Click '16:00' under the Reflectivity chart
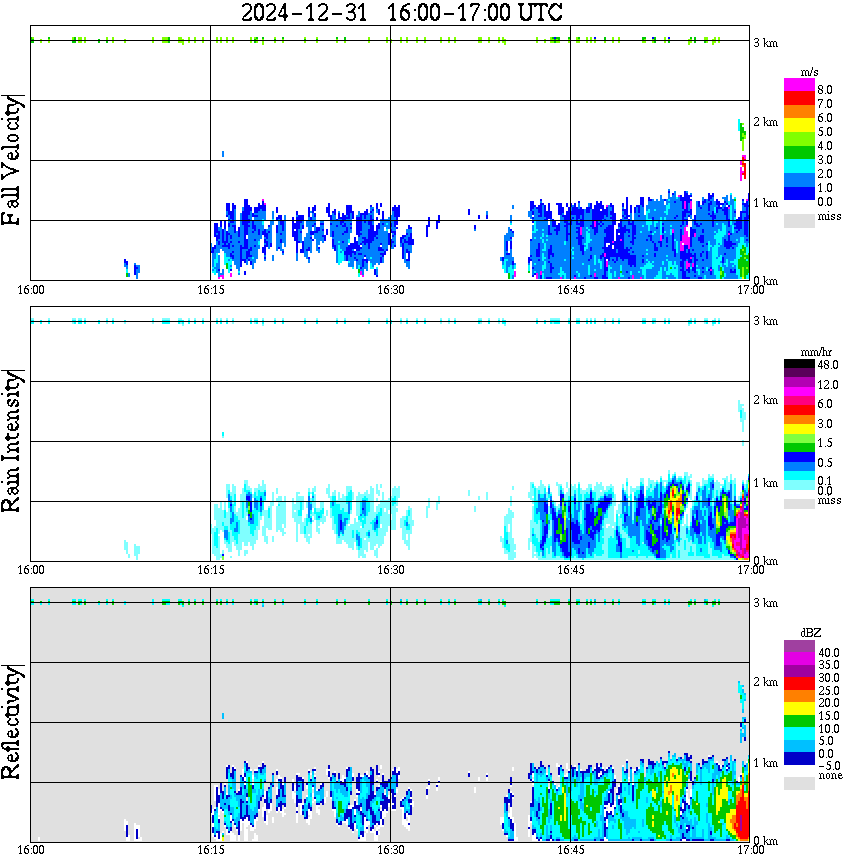 (31, 850)
